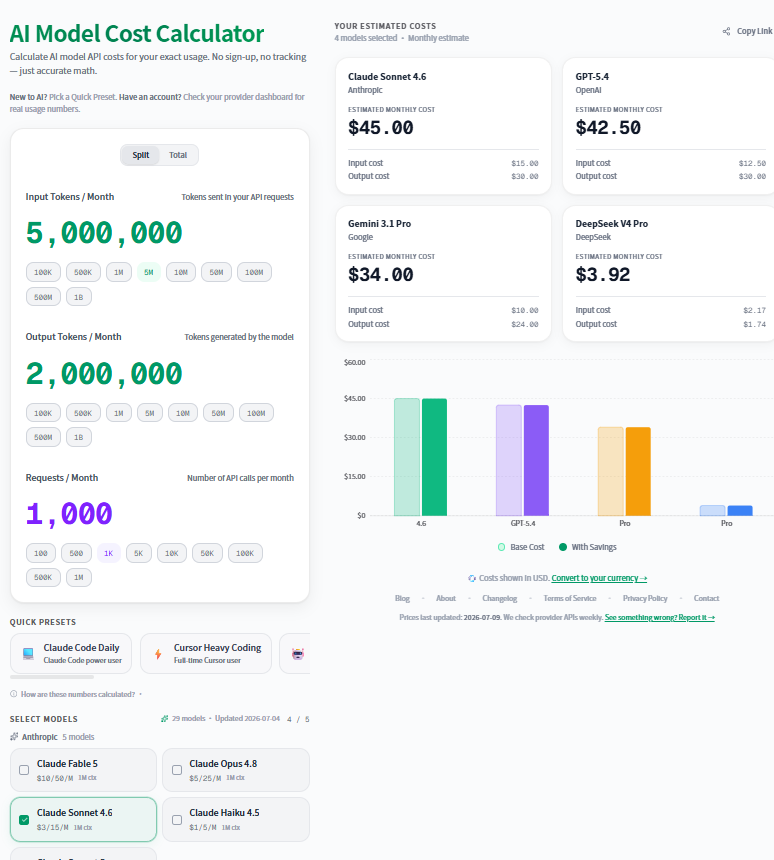The height and width of the screenshot is (860, 774).
Task: Click the partially visible third preset icon
Action: pos(298,654)
